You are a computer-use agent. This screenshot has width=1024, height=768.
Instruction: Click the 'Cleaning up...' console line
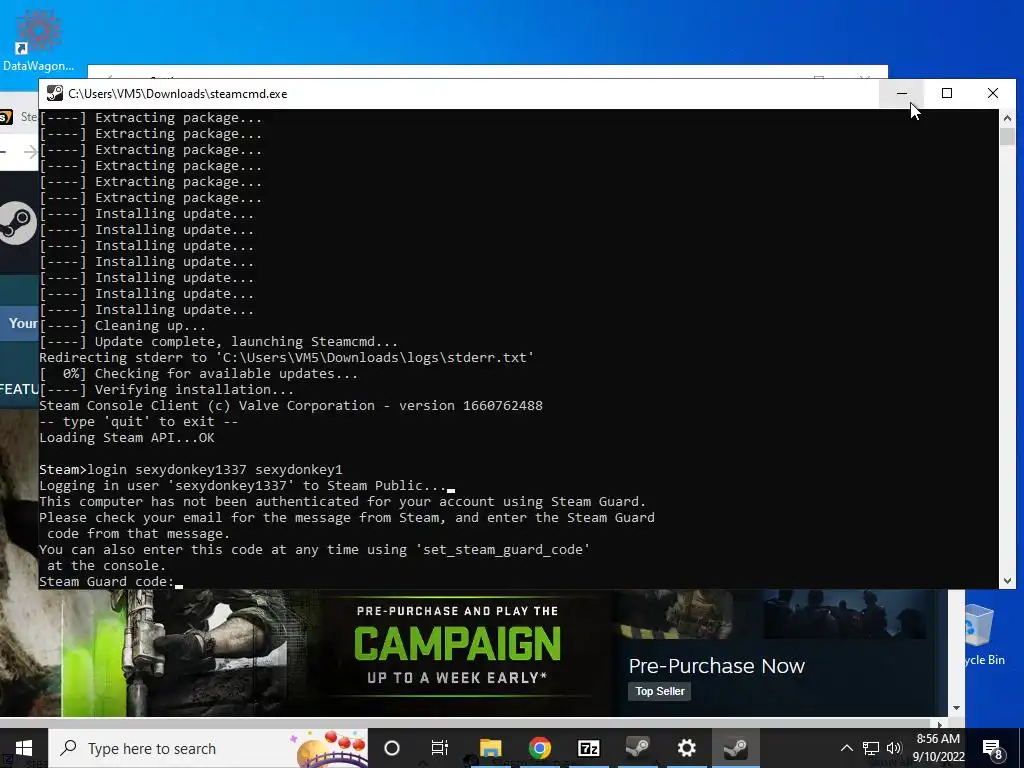[x=123, y=325]
